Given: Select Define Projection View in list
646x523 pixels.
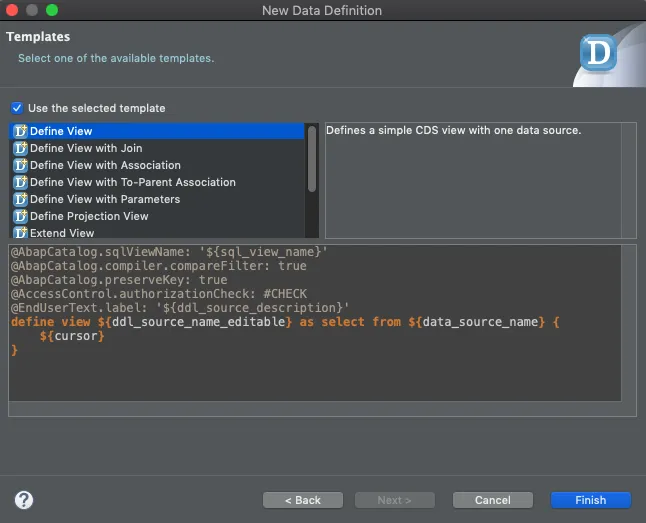Looking at the screenshot, I should [x=89, y=216].
